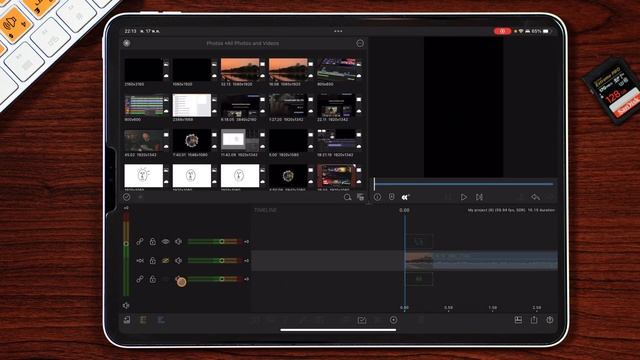Show the hidden main track eye icon
This screenshot has height=360, width=640.
[x=165, y=260]
